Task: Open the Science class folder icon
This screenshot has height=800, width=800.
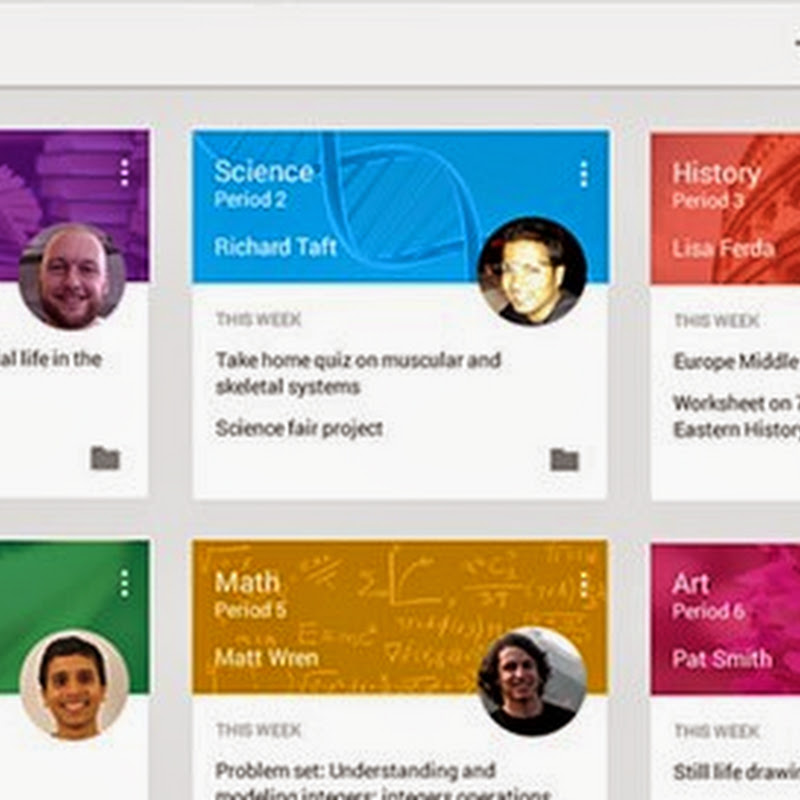Action: [x=565, y=460]
